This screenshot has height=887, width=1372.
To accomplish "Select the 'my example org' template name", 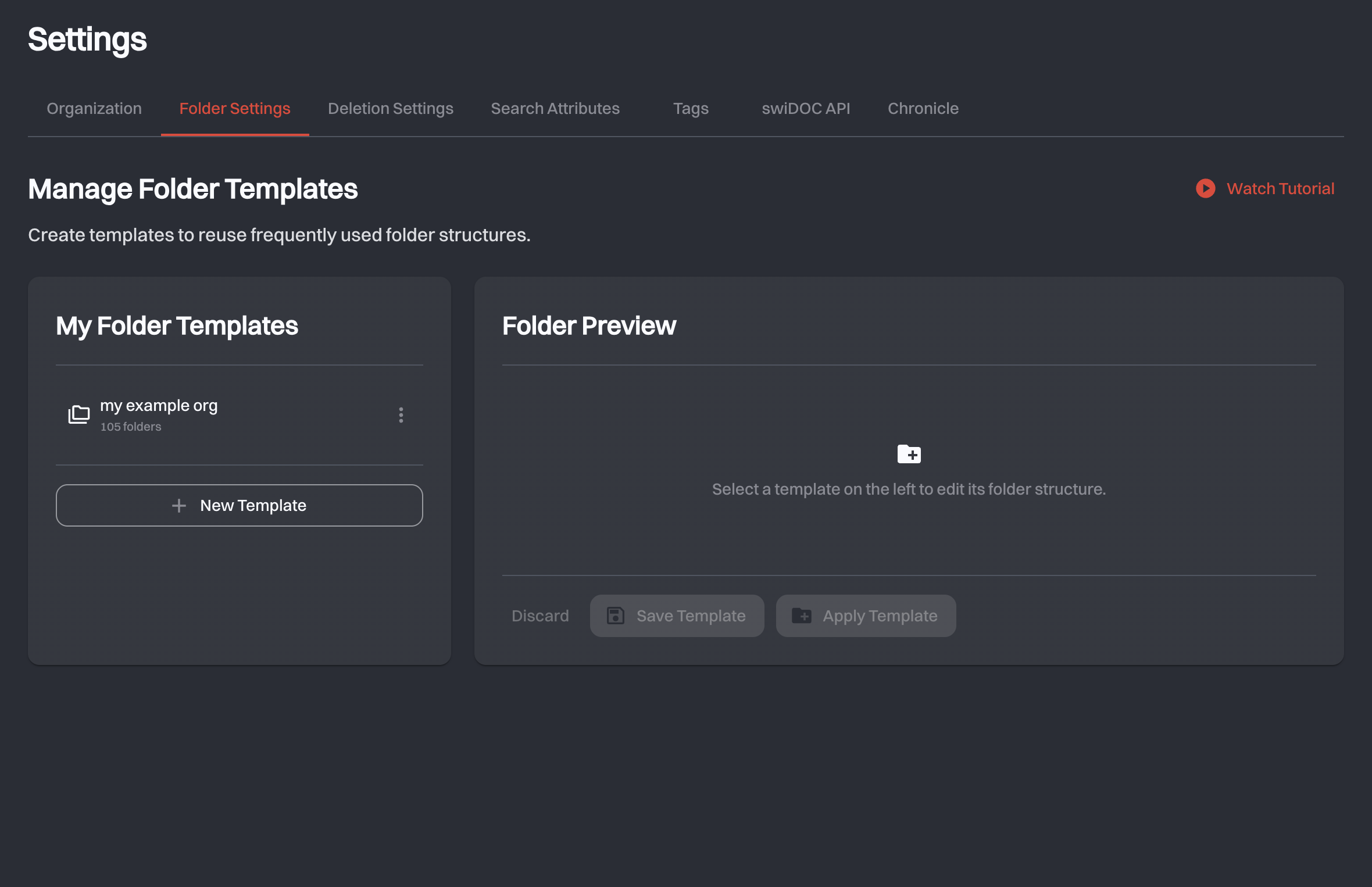I will [159, 406].
